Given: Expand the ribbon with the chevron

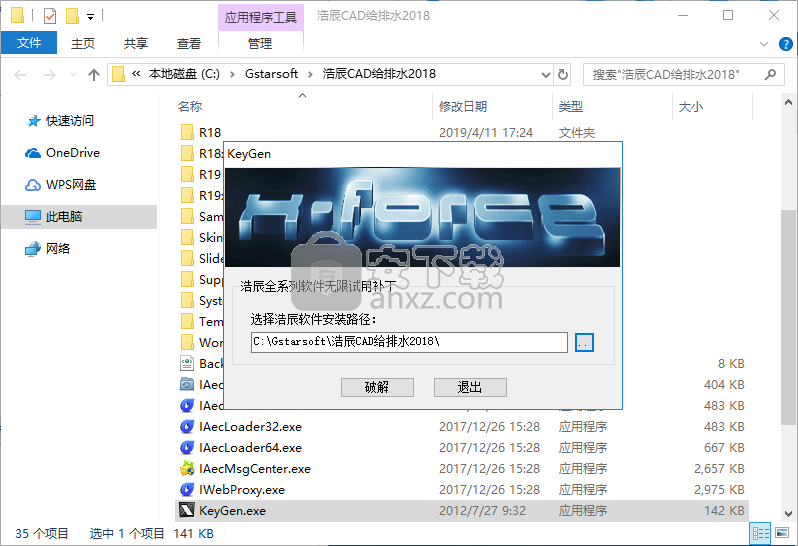Looking at the screenshot, I should pyautogui.click(x=764, y=44).
